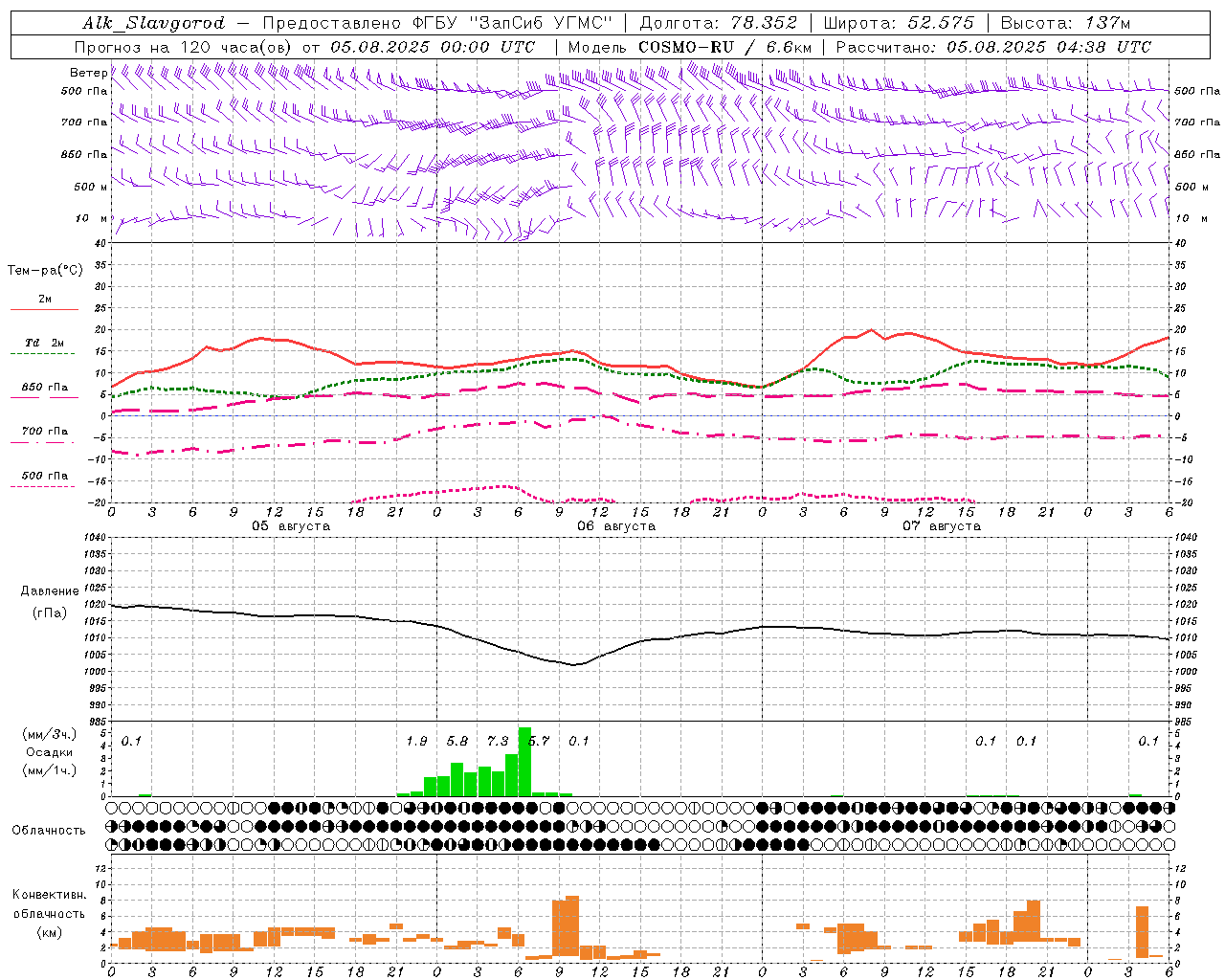Click the 06 августа date label
The width and height of the screenshot is (1225, 980).
tap(616, 526)
